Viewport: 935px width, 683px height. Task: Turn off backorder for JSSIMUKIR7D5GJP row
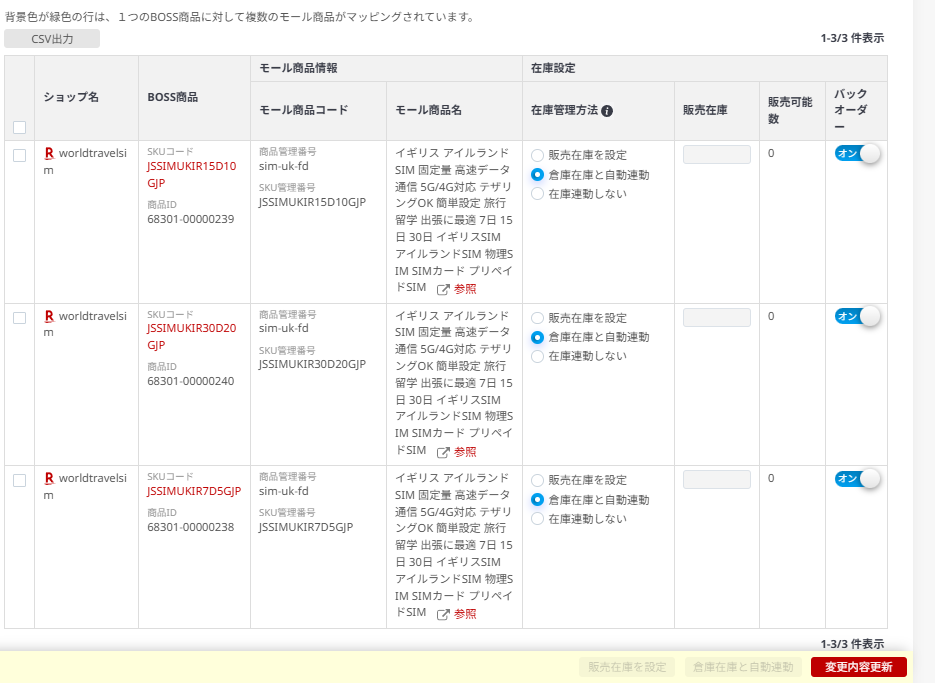pos(857,479)
